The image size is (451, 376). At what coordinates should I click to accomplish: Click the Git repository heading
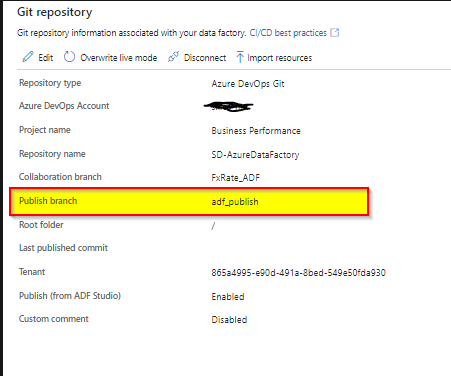(x=55, y=12)
